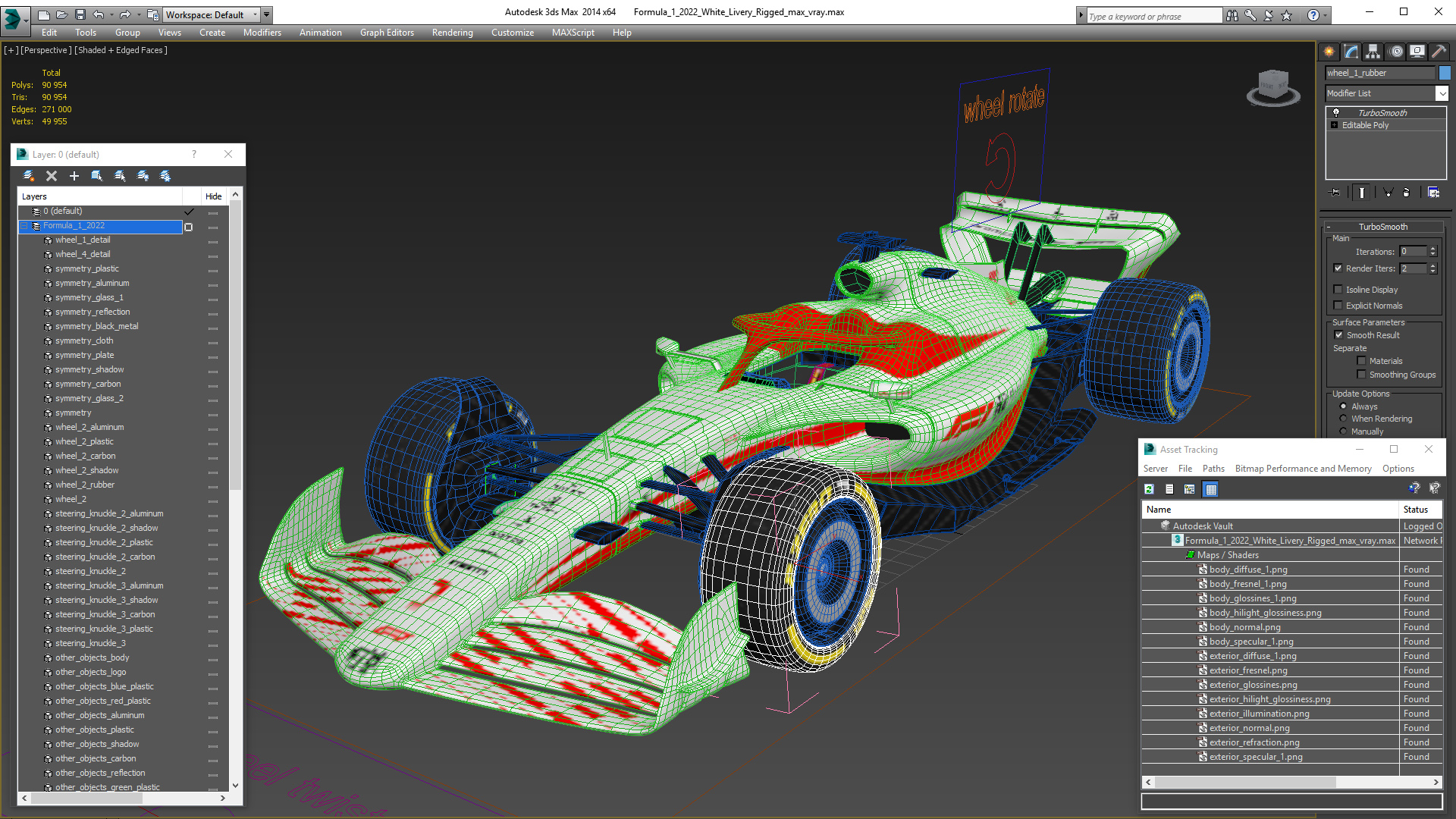Screen dimensions: 1456x819
Task: Enable Separate by Smoothing Groups checkbox
Action: [1362, 375]
